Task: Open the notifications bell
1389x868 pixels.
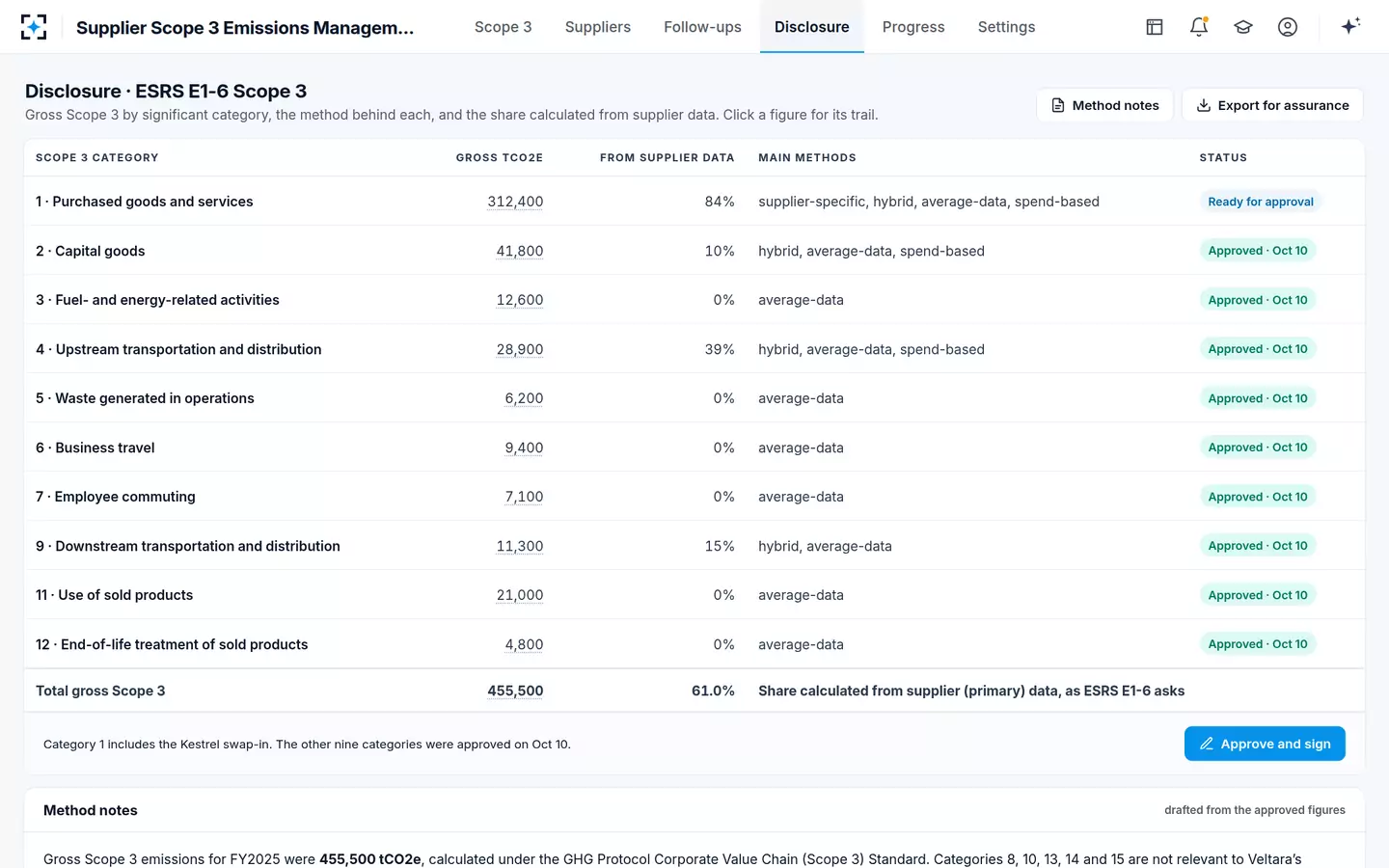Action: click(x=1199, y=27)
